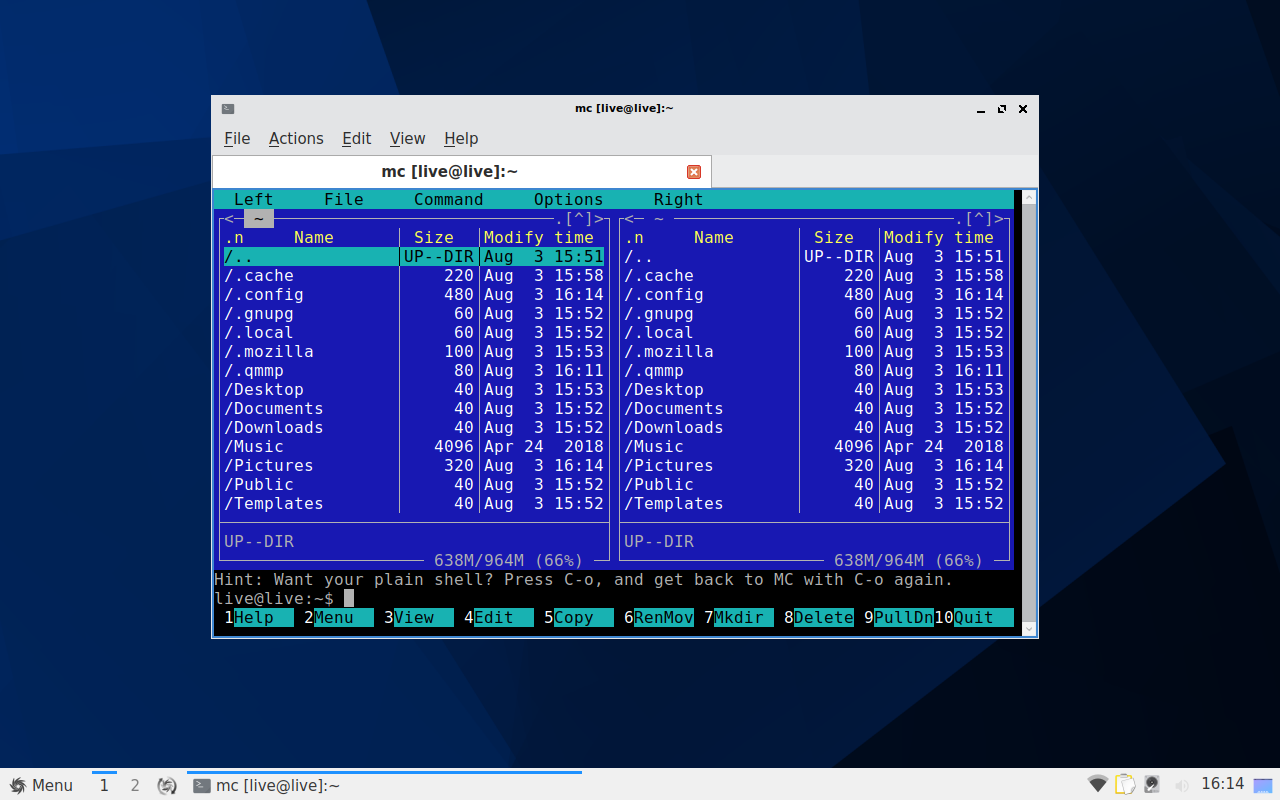
Task: Open the left panel history list [^]
Action: [x=579, y=219]
